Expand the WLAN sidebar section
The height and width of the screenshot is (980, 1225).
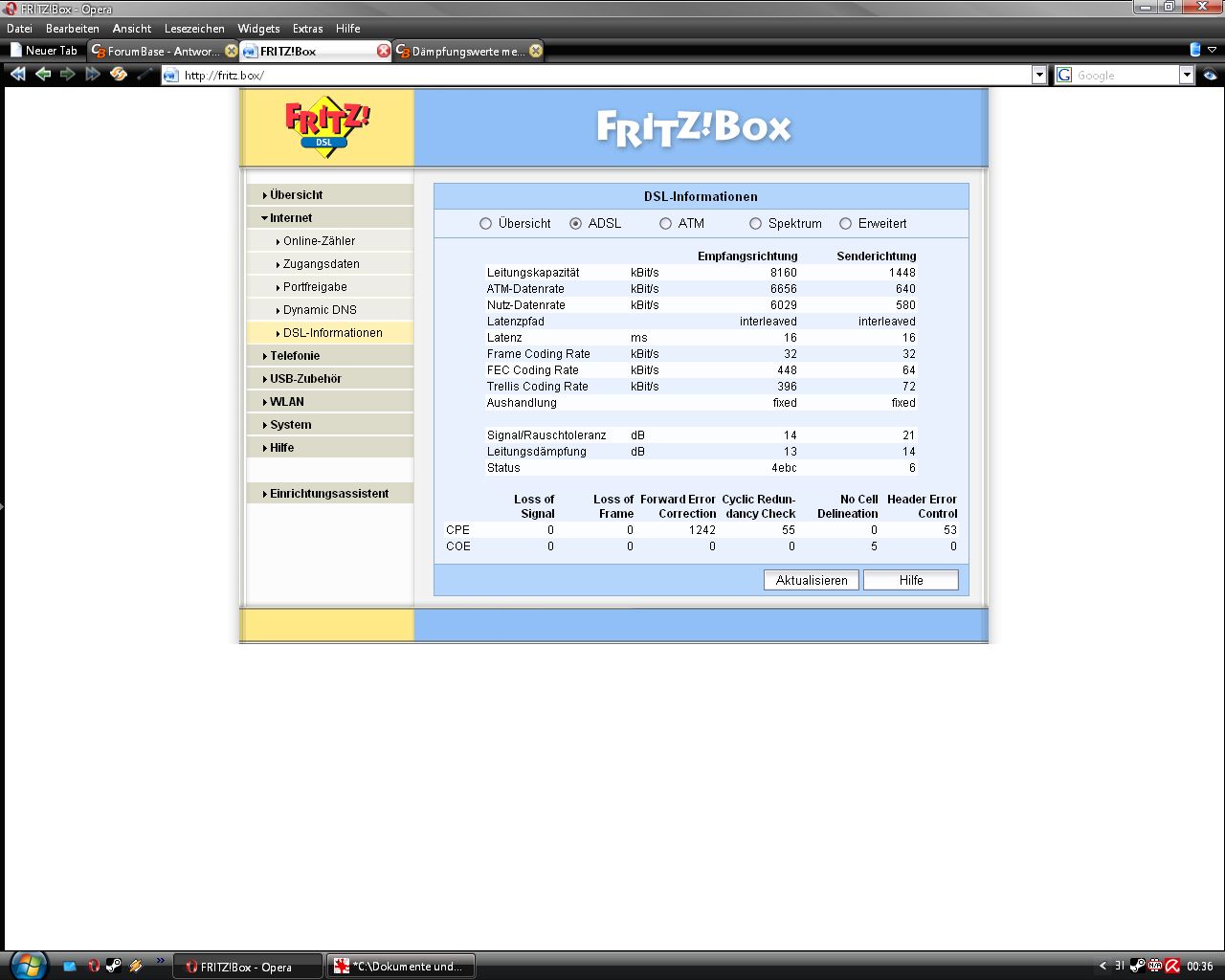[x=330, y=401]
